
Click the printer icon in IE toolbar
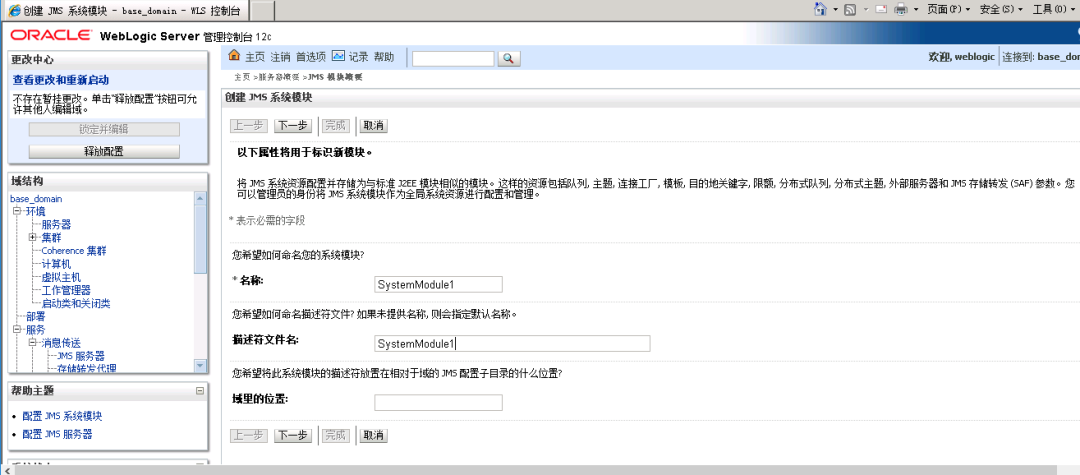pyautogui.click(x=900, y=9)
